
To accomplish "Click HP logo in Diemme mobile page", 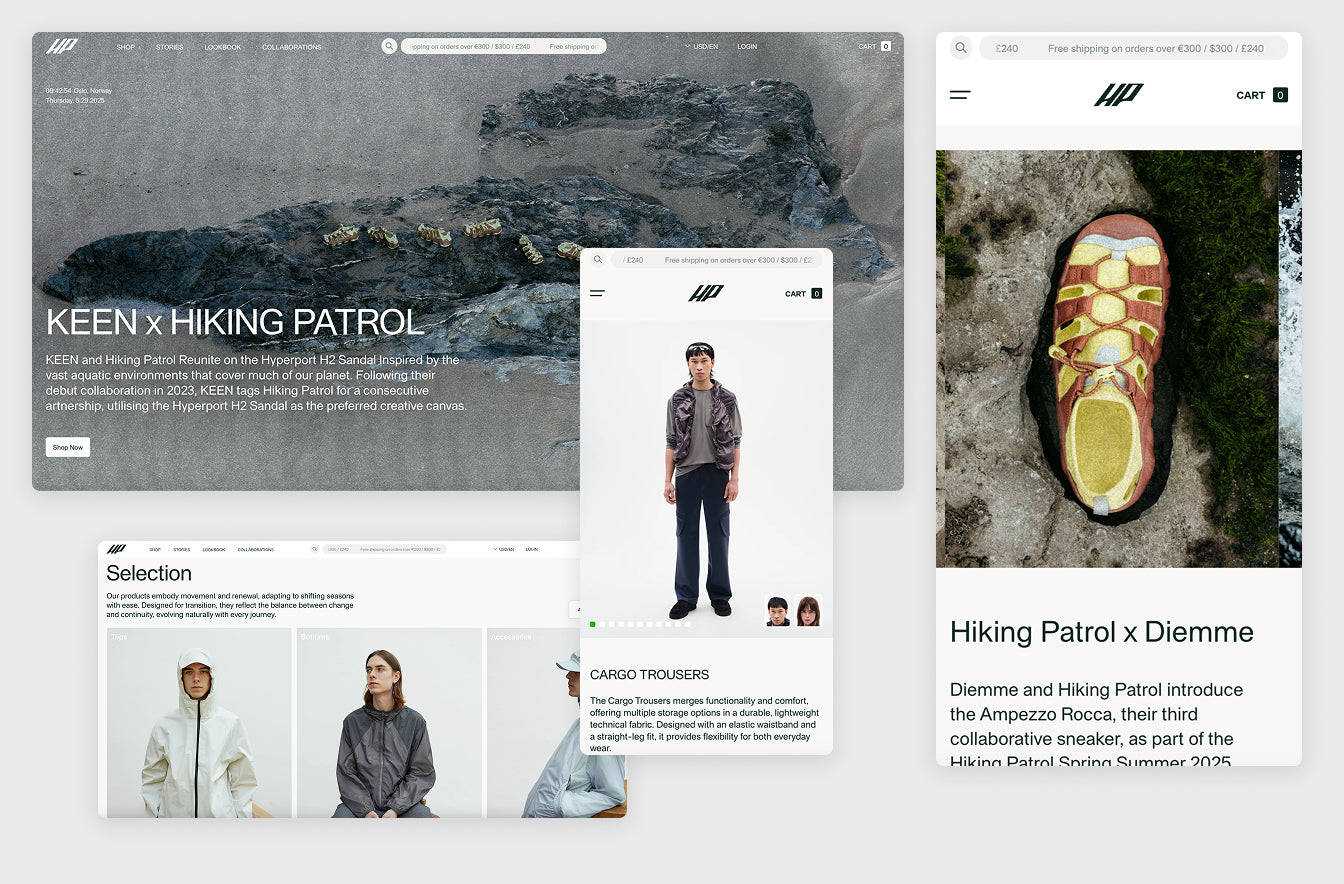I will tap(1118, 95).
